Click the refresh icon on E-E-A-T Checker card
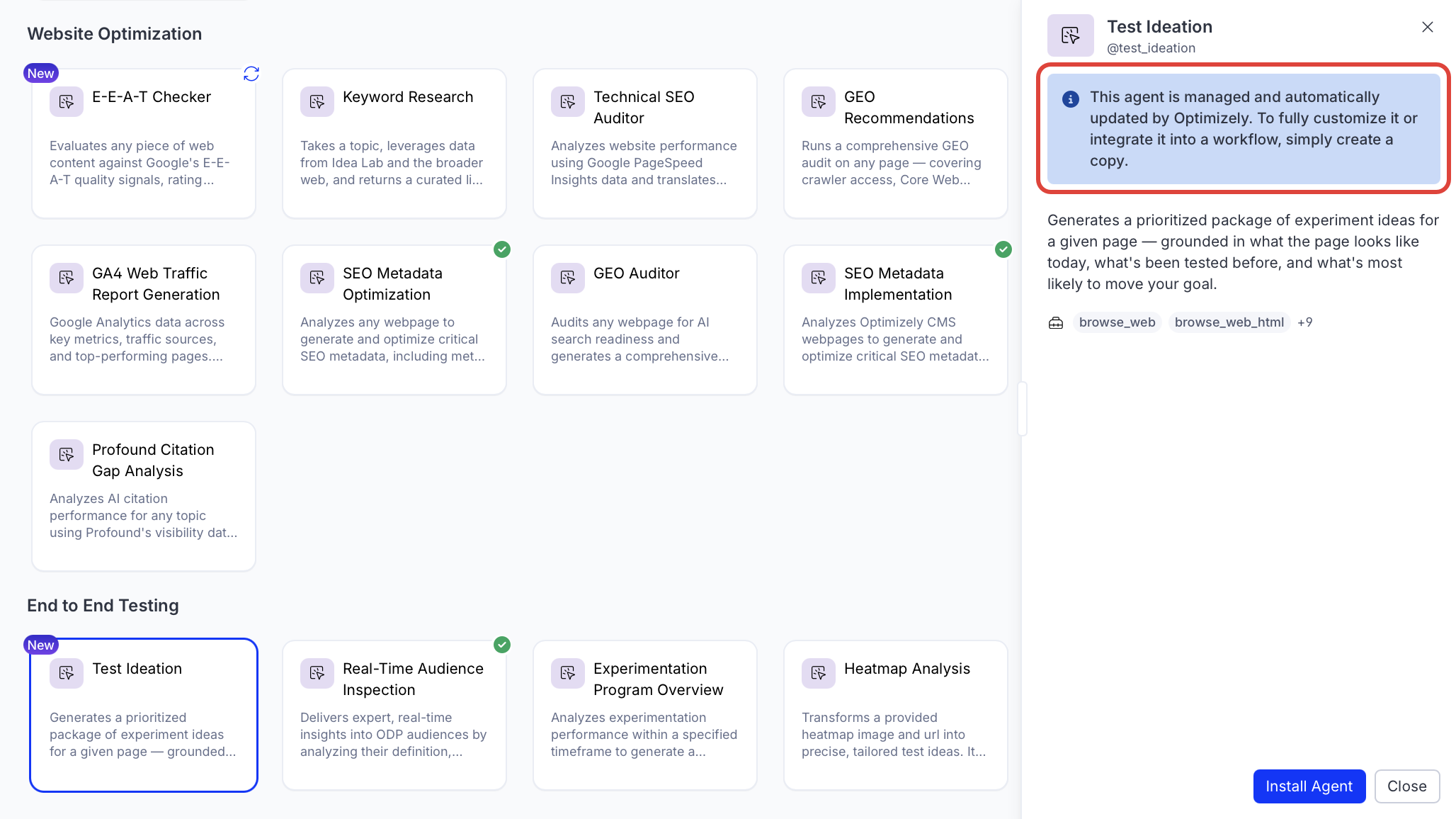 [251, 73]
